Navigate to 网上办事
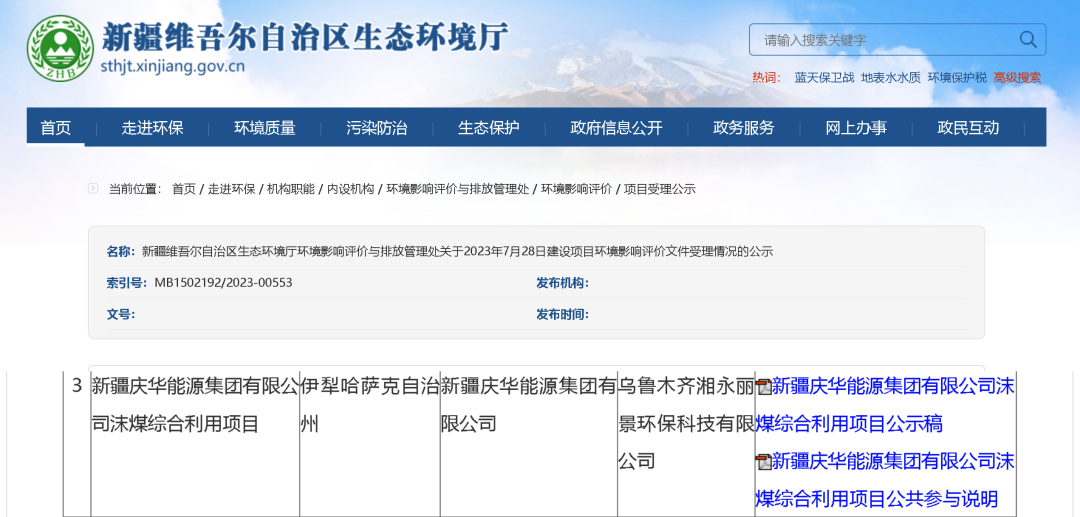The image size is (1080, 517). 856,128
